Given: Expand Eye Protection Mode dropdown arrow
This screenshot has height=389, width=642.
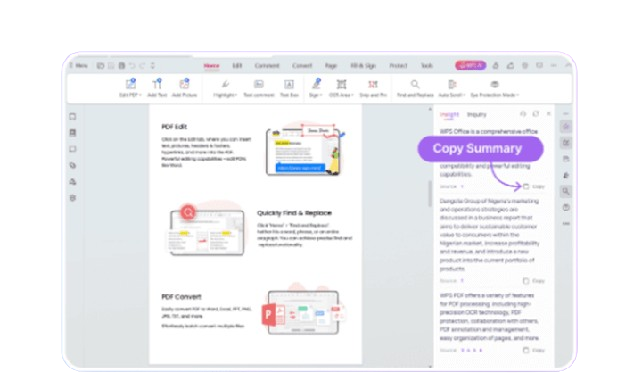Looking at the screenshot, I should (x=518, y=95).
